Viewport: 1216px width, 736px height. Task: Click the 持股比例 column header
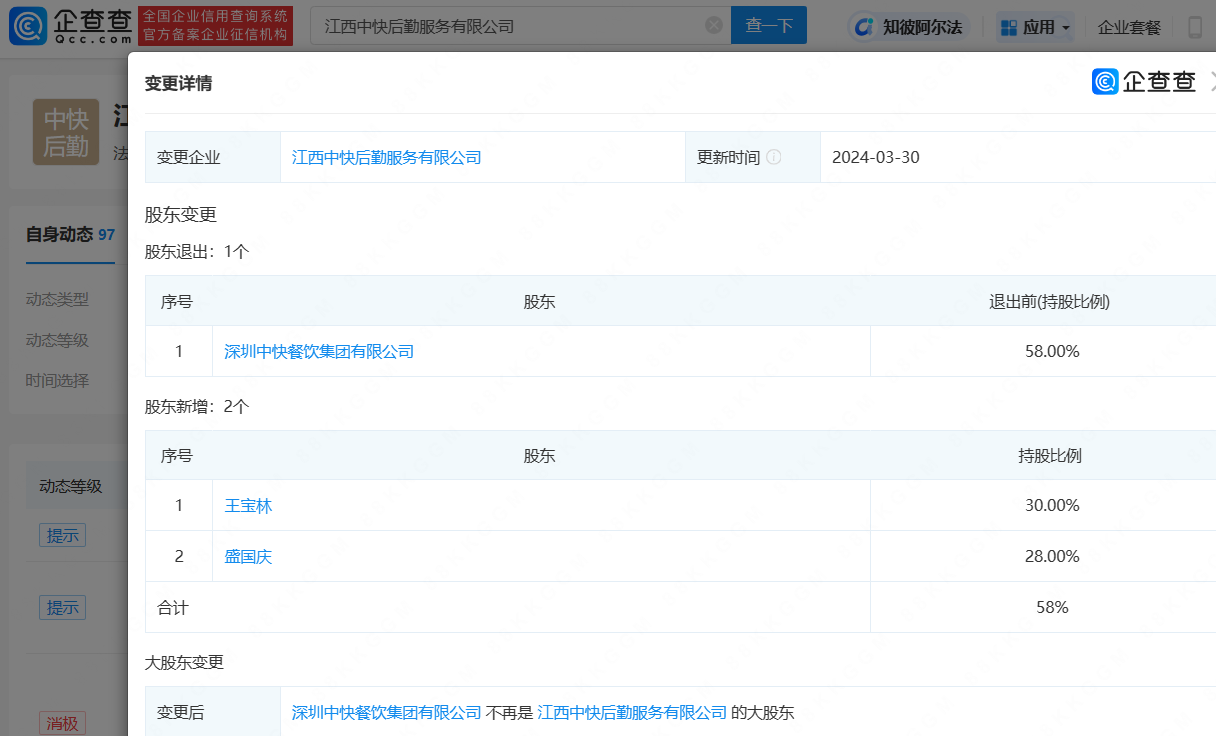point(1050,455)
